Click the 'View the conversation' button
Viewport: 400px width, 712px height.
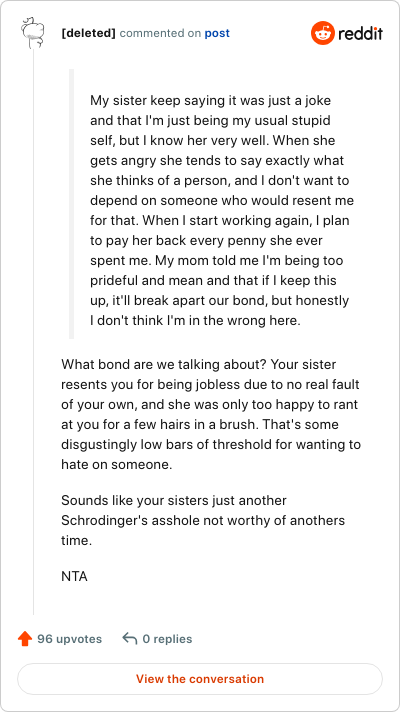click(200, 679)
